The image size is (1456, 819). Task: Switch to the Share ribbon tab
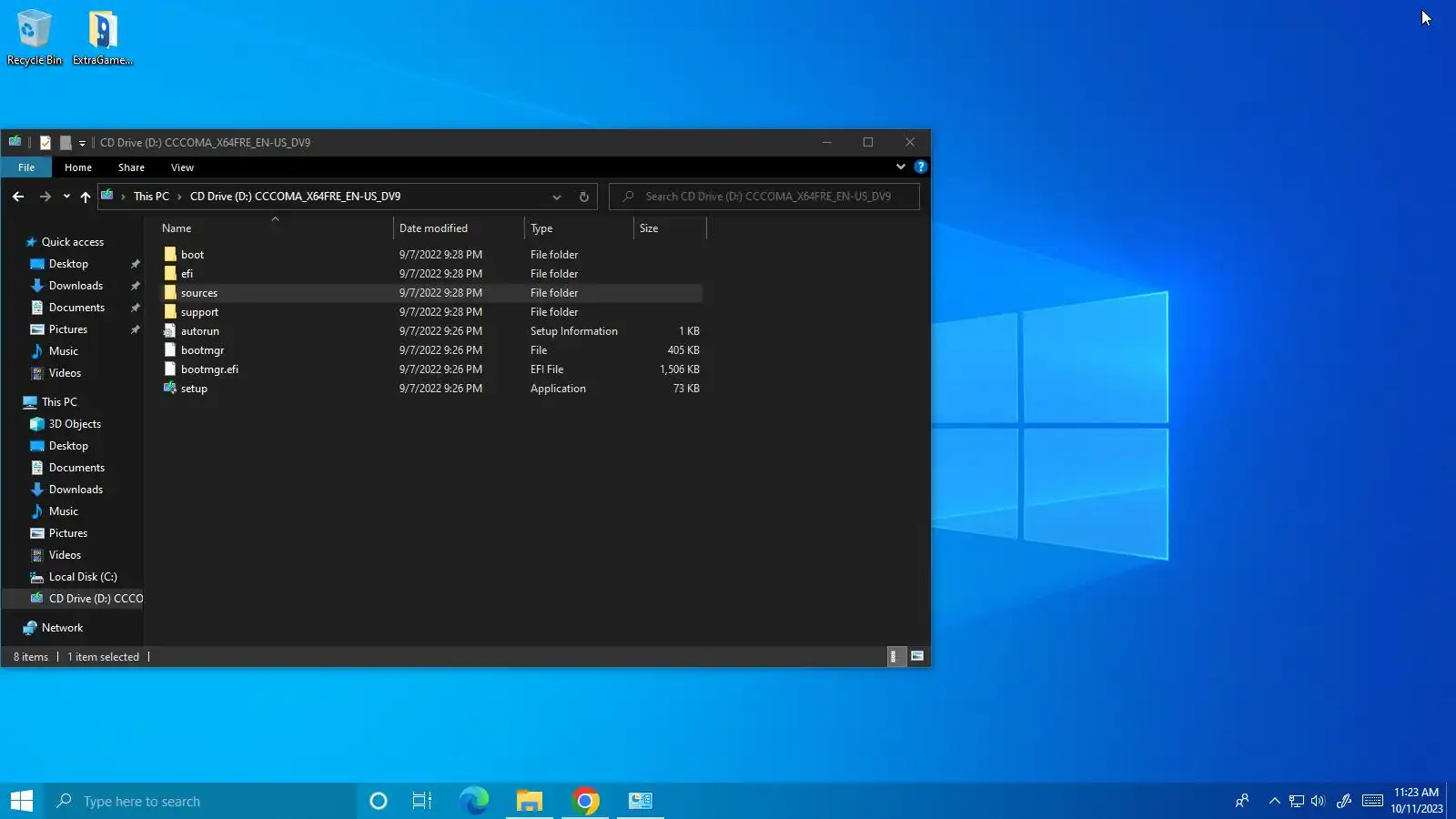point(131,167)
